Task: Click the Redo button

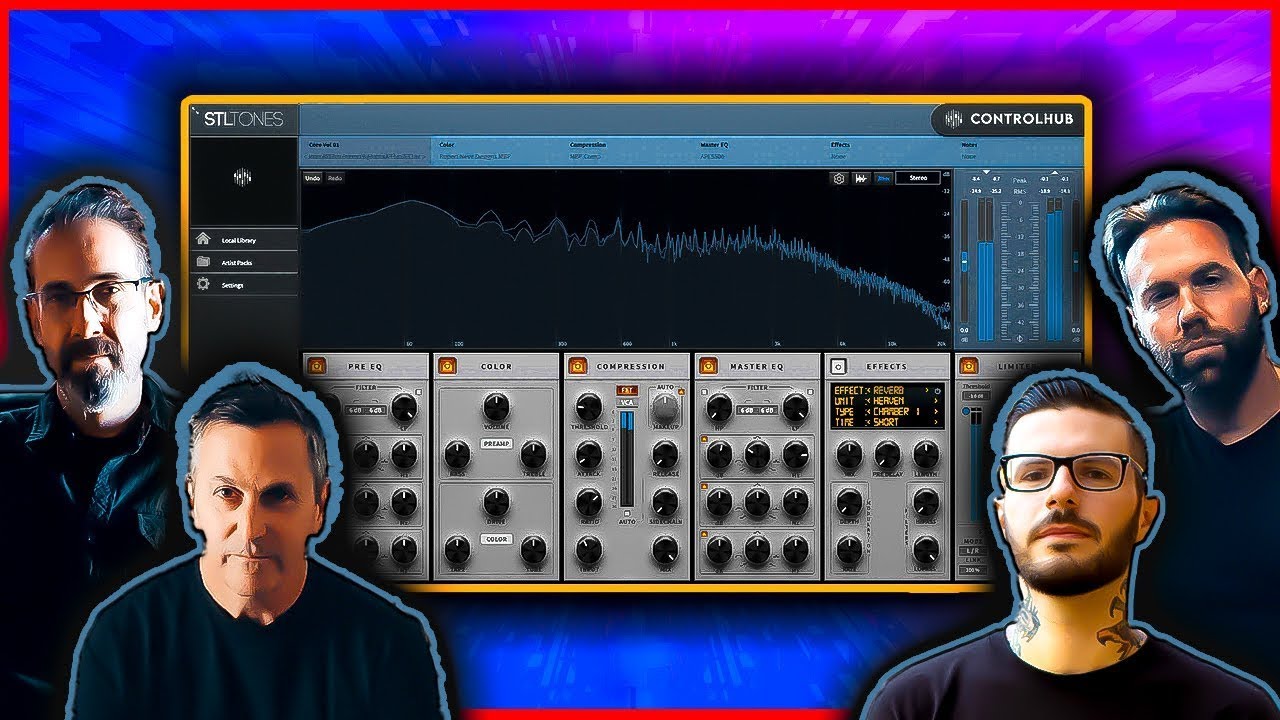Action: 335,178
